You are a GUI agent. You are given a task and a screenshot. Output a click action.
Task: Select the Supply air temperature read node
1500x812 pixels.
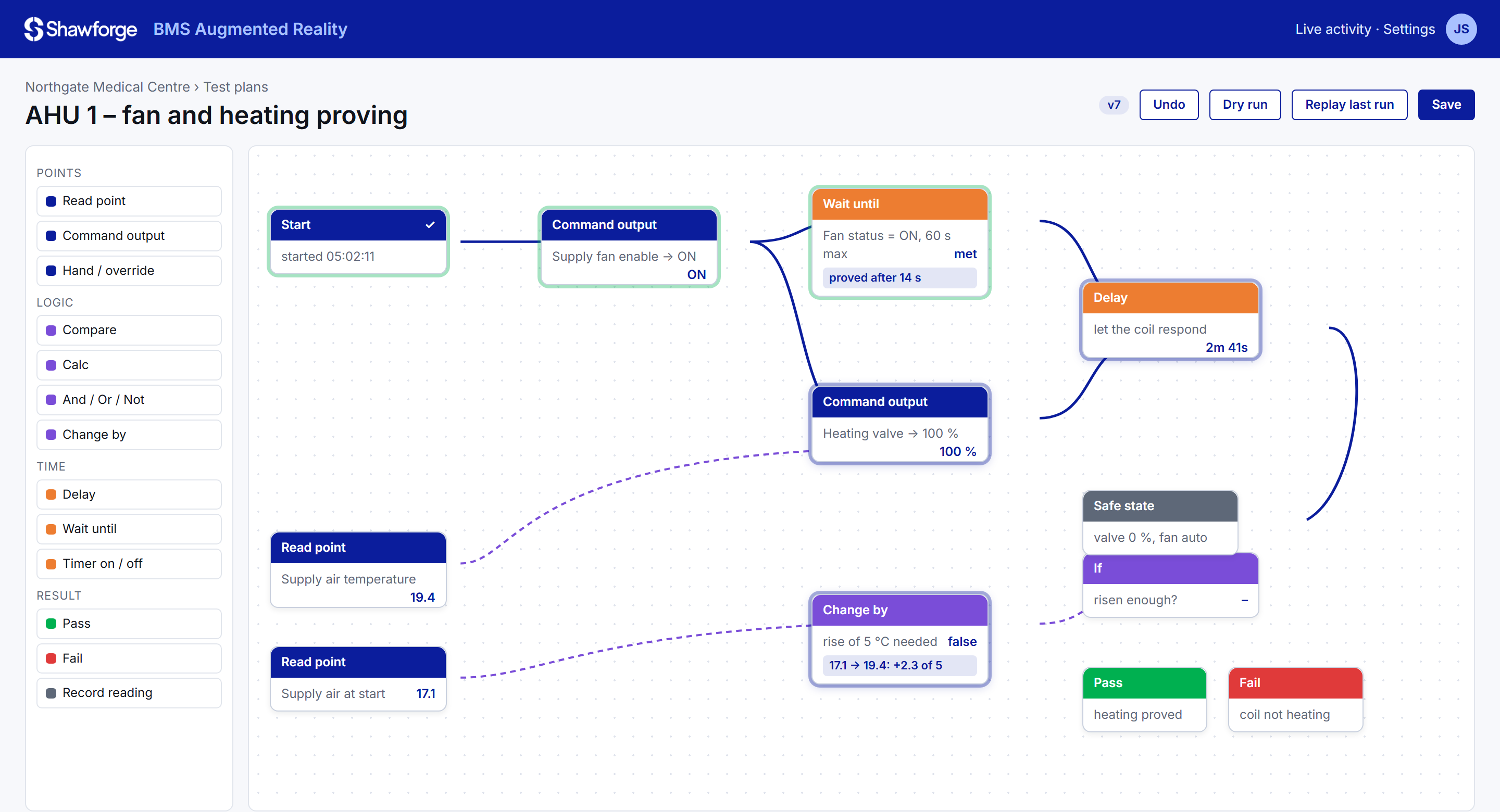pyautogui.click(x=358, y=570)
